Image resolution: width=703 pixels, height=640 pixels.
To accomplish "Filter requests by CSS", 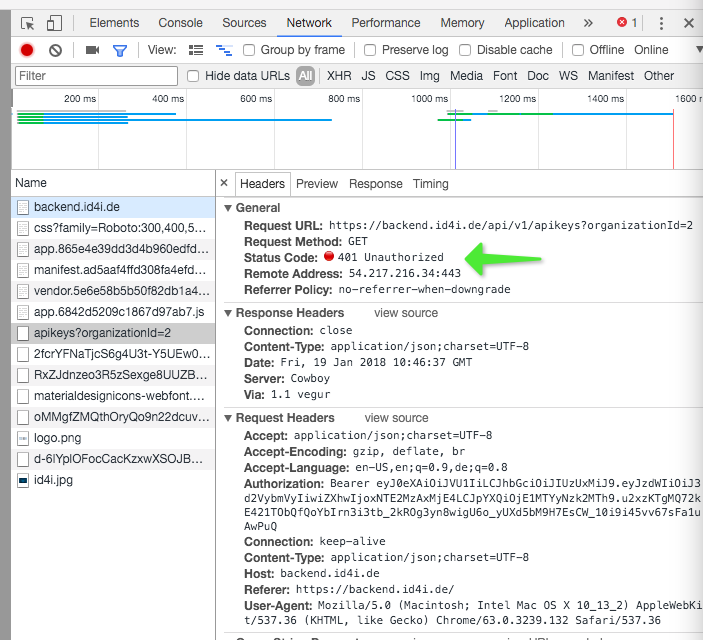I will pyautogui.click(x=397, y=76).
